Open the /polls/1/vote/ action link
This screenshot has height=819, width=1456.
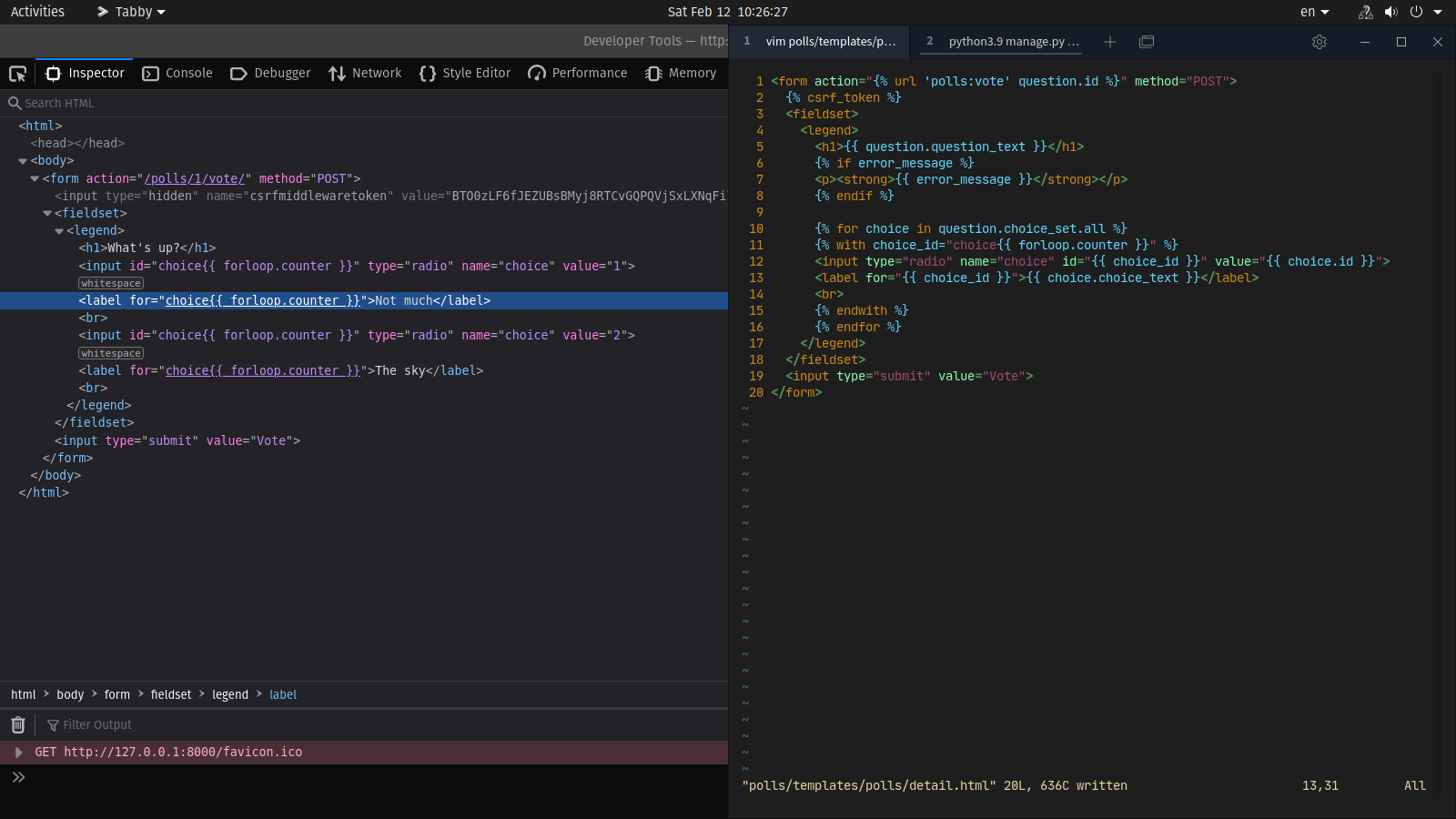(195, 178)
